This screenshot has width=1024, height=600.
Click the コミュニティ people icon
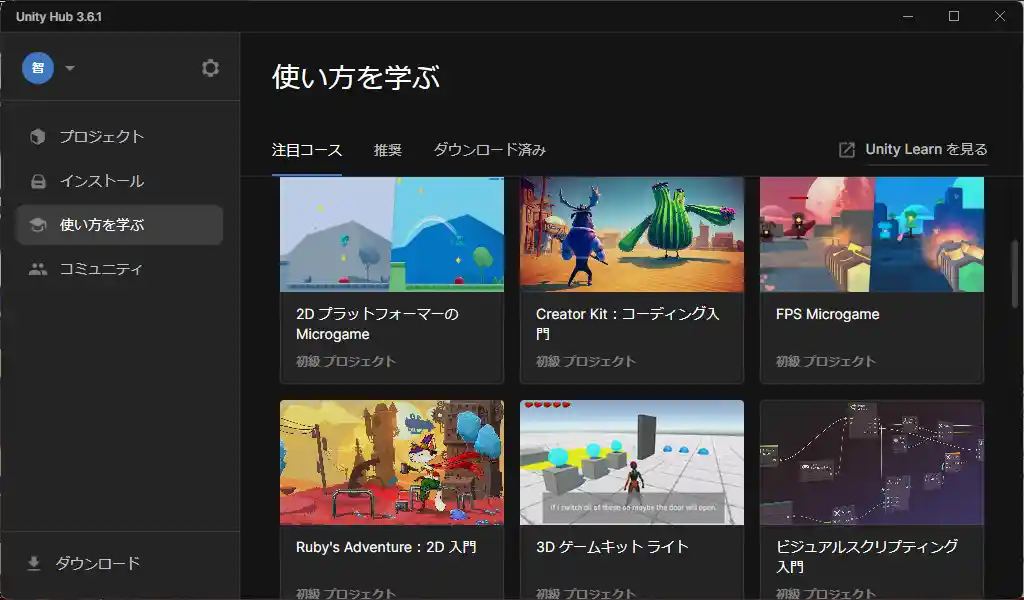(38, 269)
